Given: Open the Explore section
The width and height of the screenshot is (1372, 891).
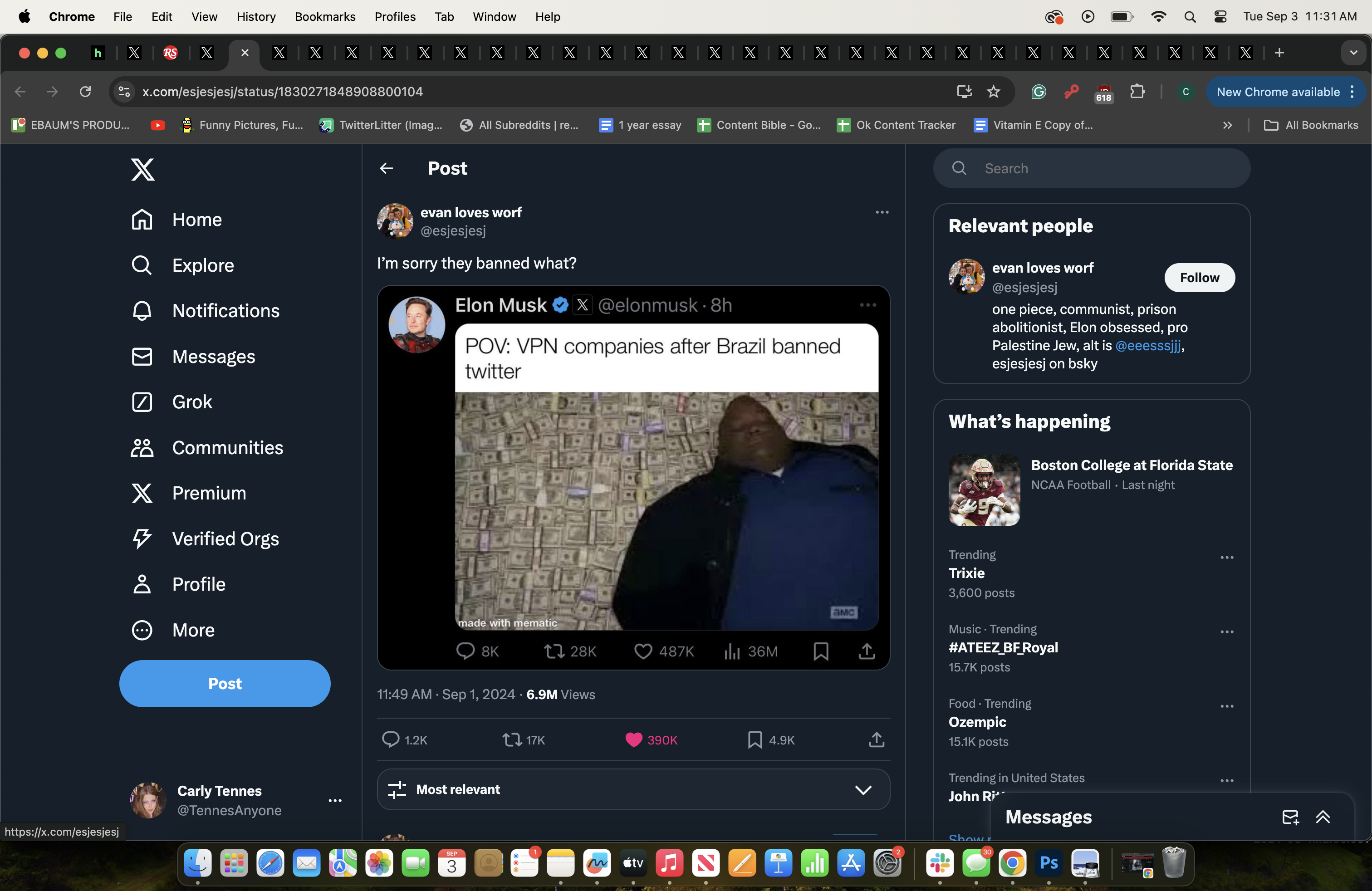Looking at the screenshot, I should (203, 265).
